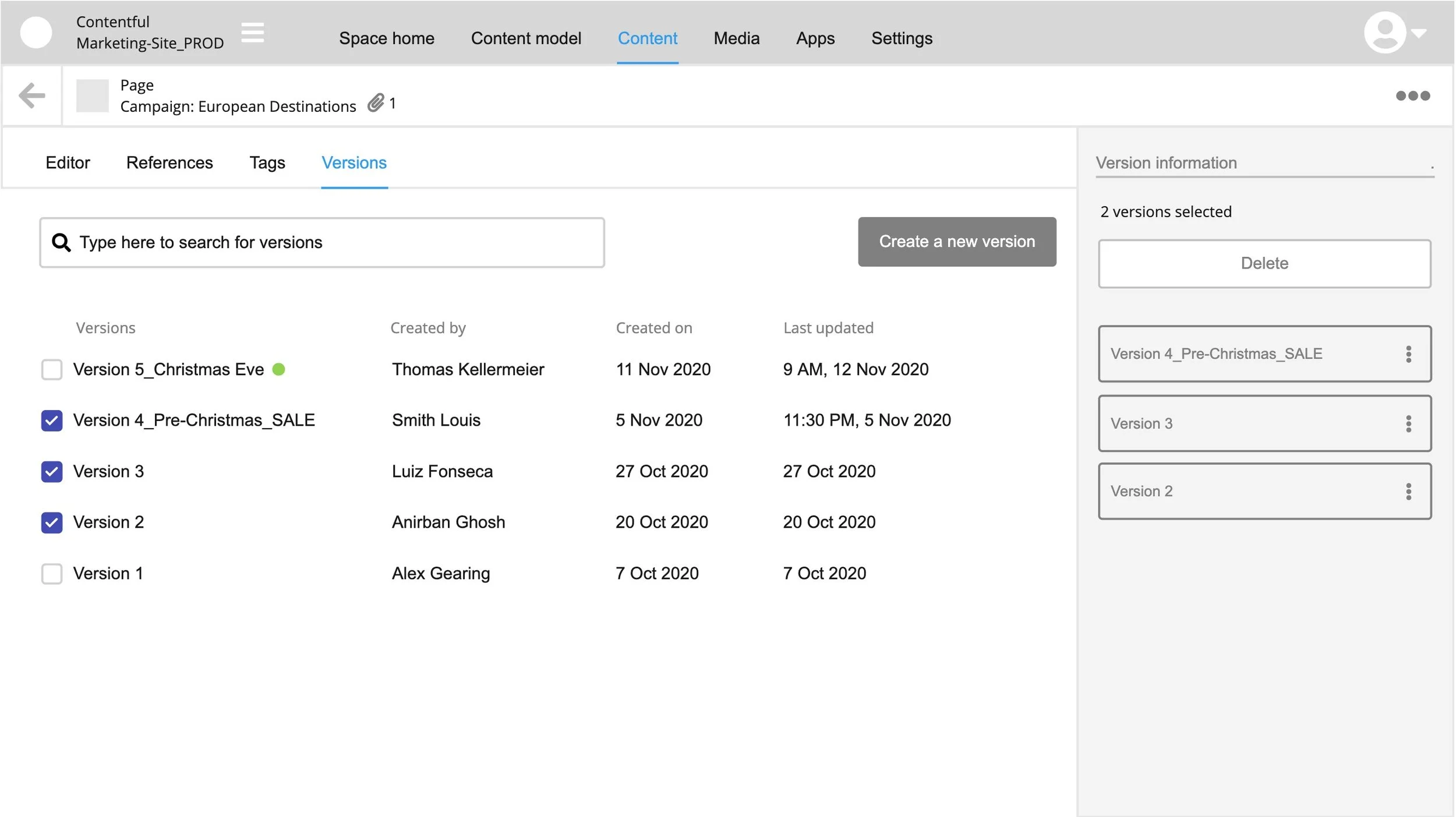Open options for Version 3 card
Screen dimensions: 1456x817
click(1408, 424)
